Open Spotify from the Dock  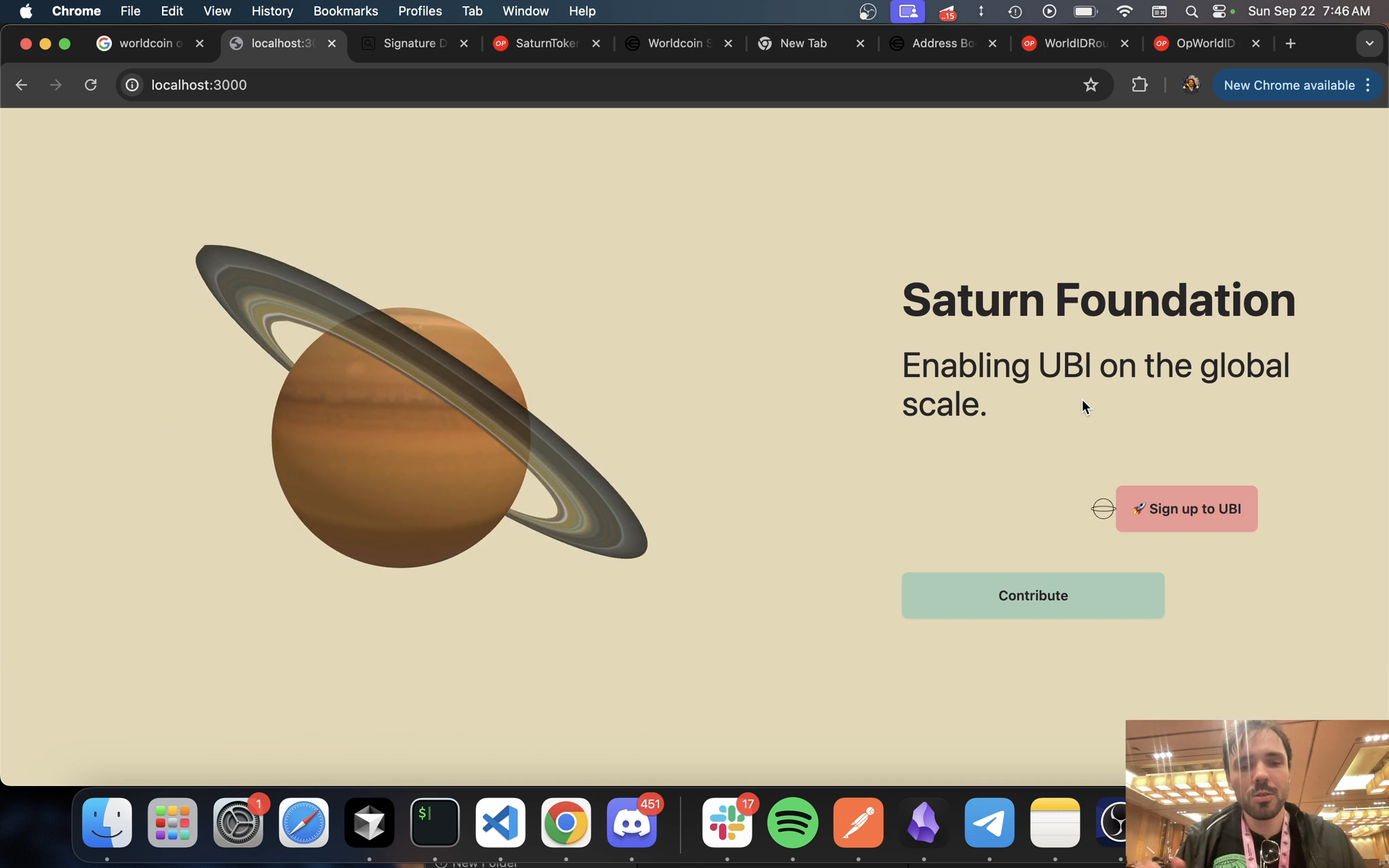coord(793,823)
